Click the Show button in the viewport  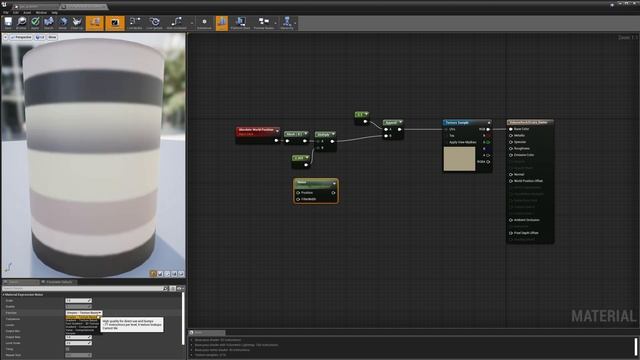coord(52,37)
